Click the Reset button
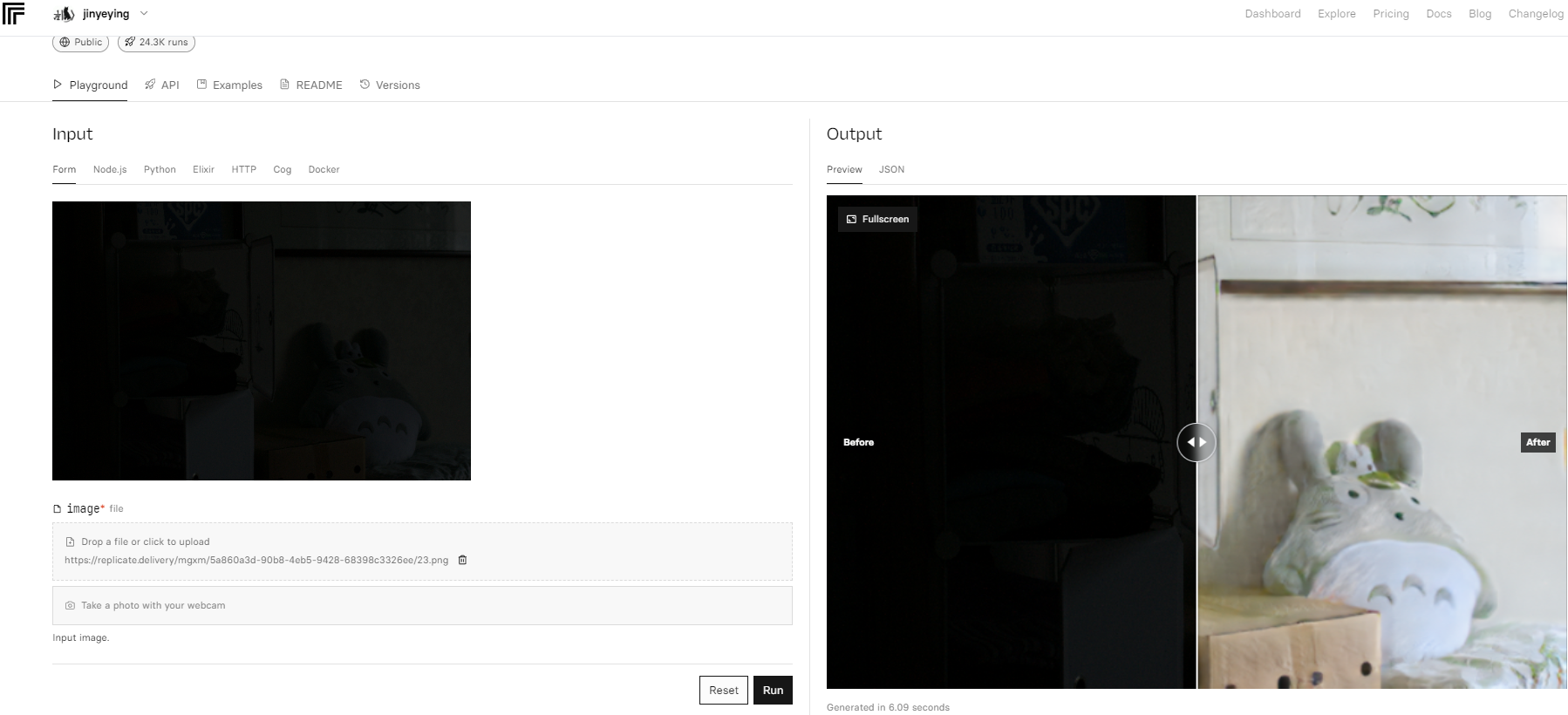Viewport: 1568px width, 715px height. [723, 690]
